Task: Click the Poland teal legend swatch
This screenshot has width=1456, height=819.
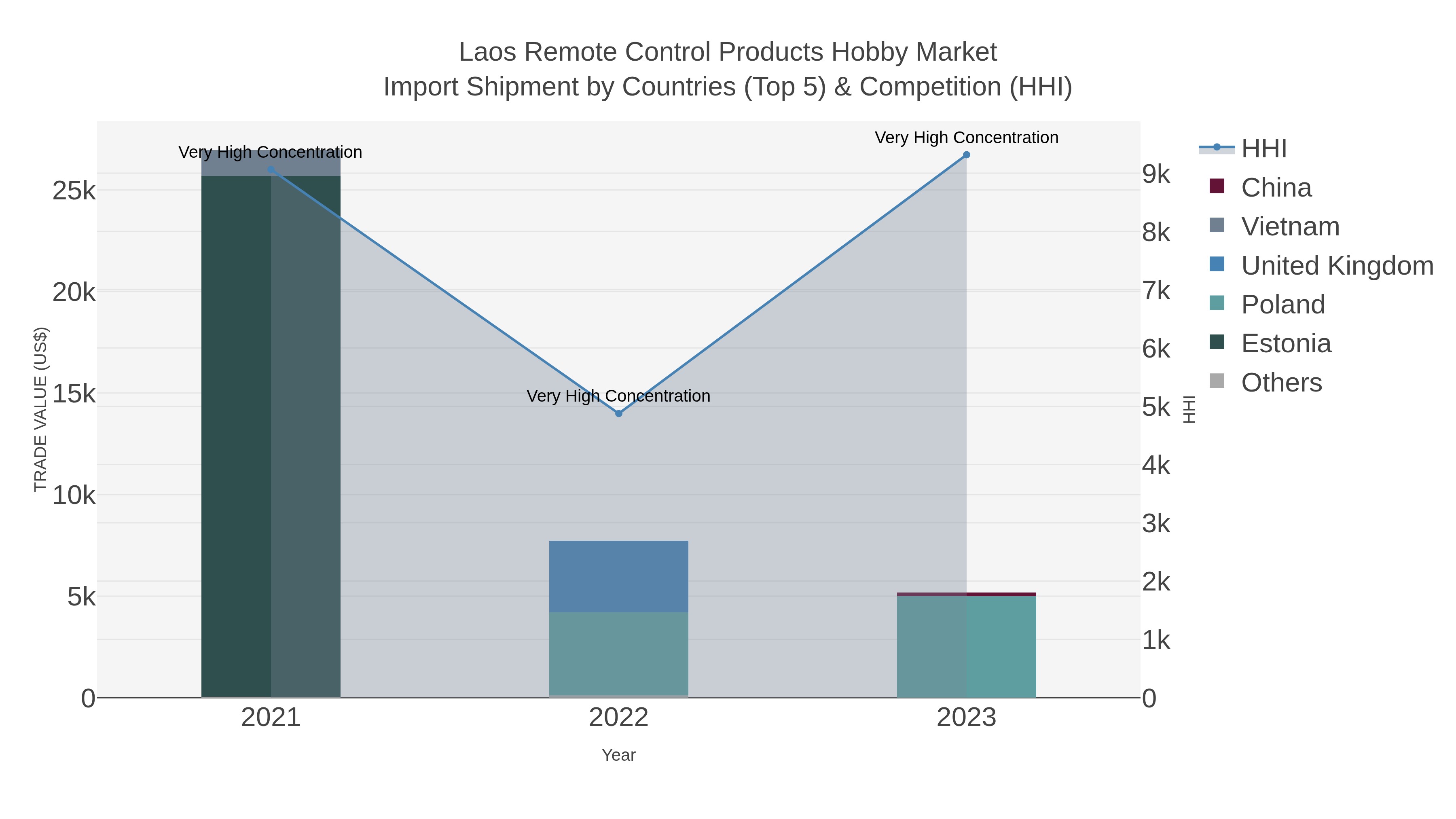Action: [1217, 303]
